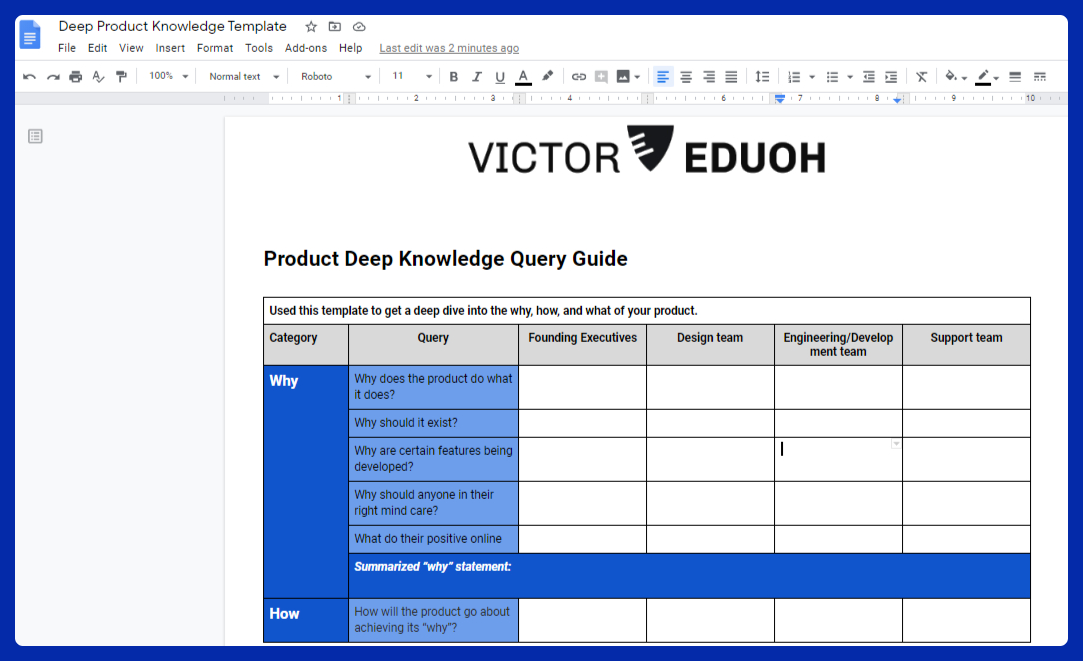
Task: Clear formatting with the Tx icon
Action: [x=921, y=77]
